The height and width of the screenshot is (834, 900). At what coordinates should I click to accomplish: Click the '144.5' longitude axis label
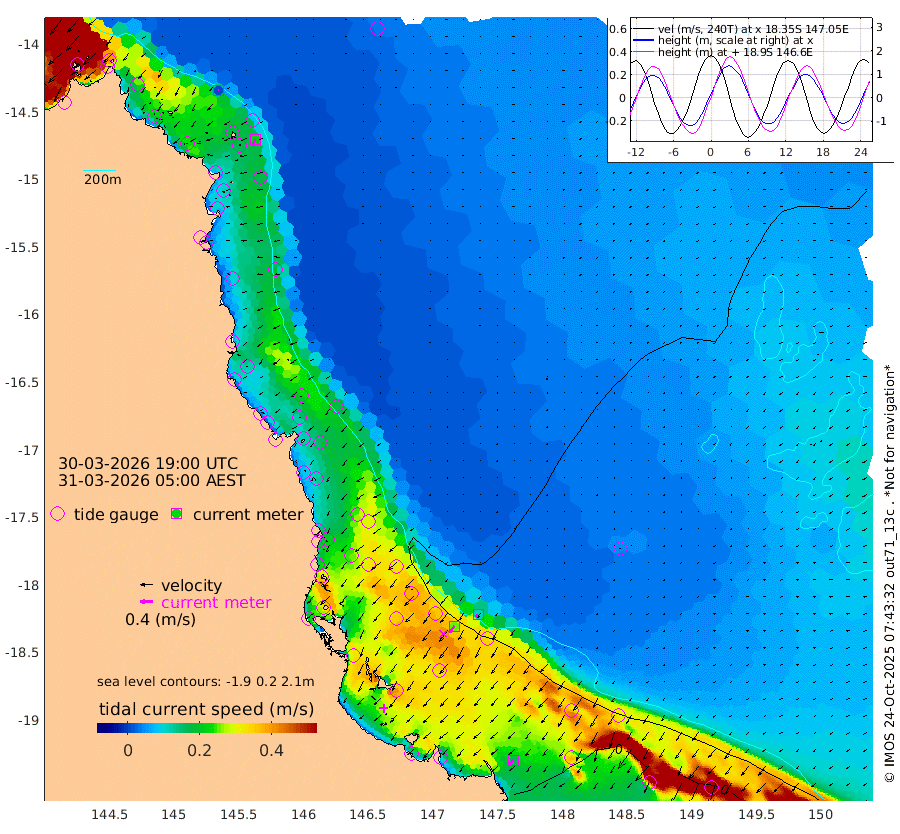point(109,814)
